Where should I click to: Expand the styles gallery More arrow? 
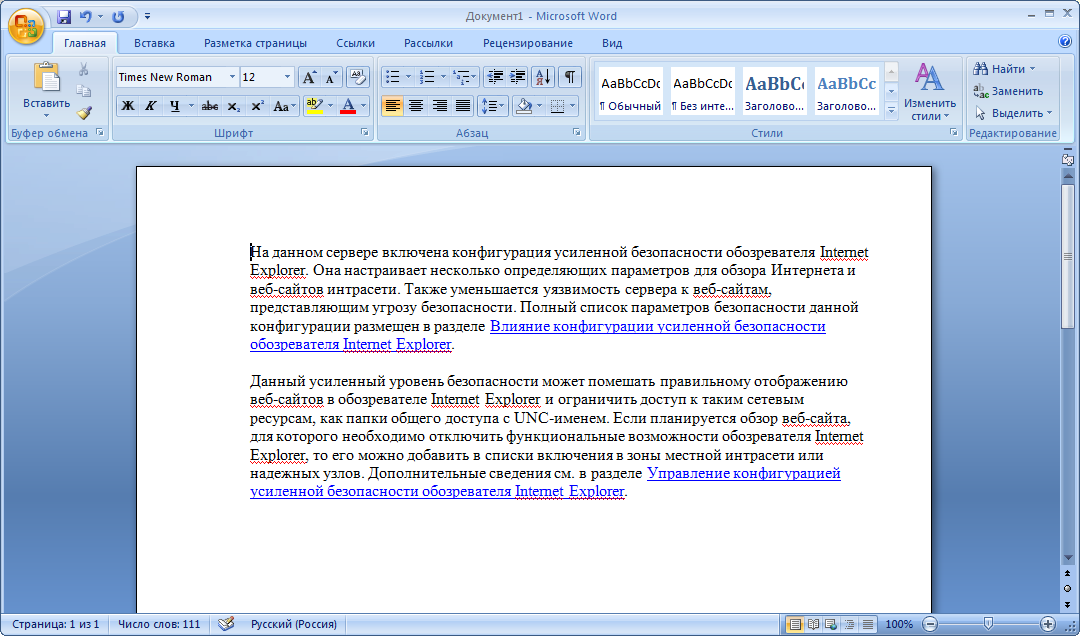(x=891, y=110)
